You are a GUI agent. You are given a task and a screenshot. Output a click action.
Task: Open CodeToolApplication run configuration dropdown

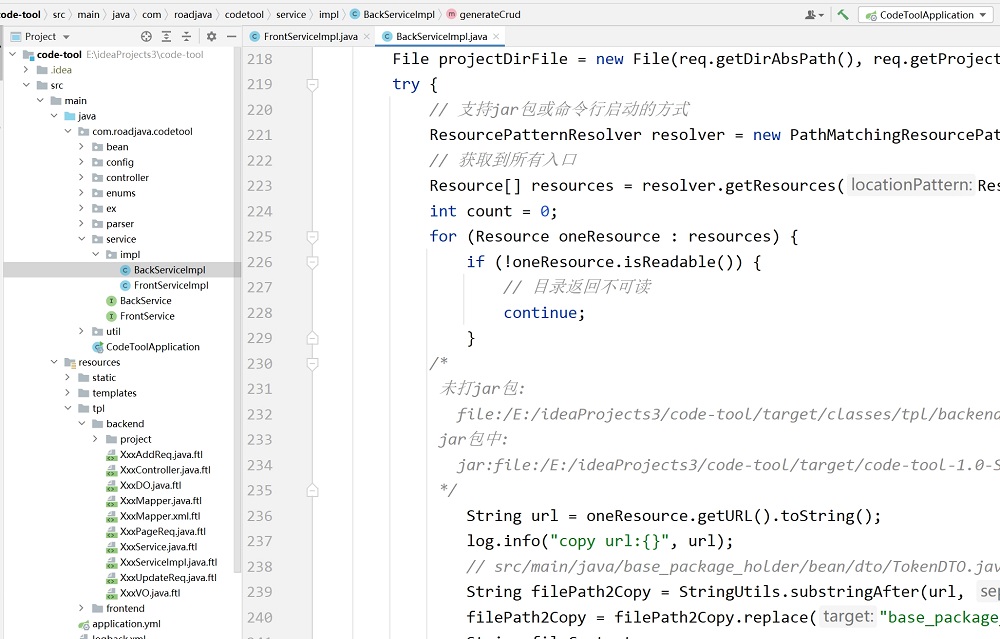pyautogui.click(x=926, y=15)
